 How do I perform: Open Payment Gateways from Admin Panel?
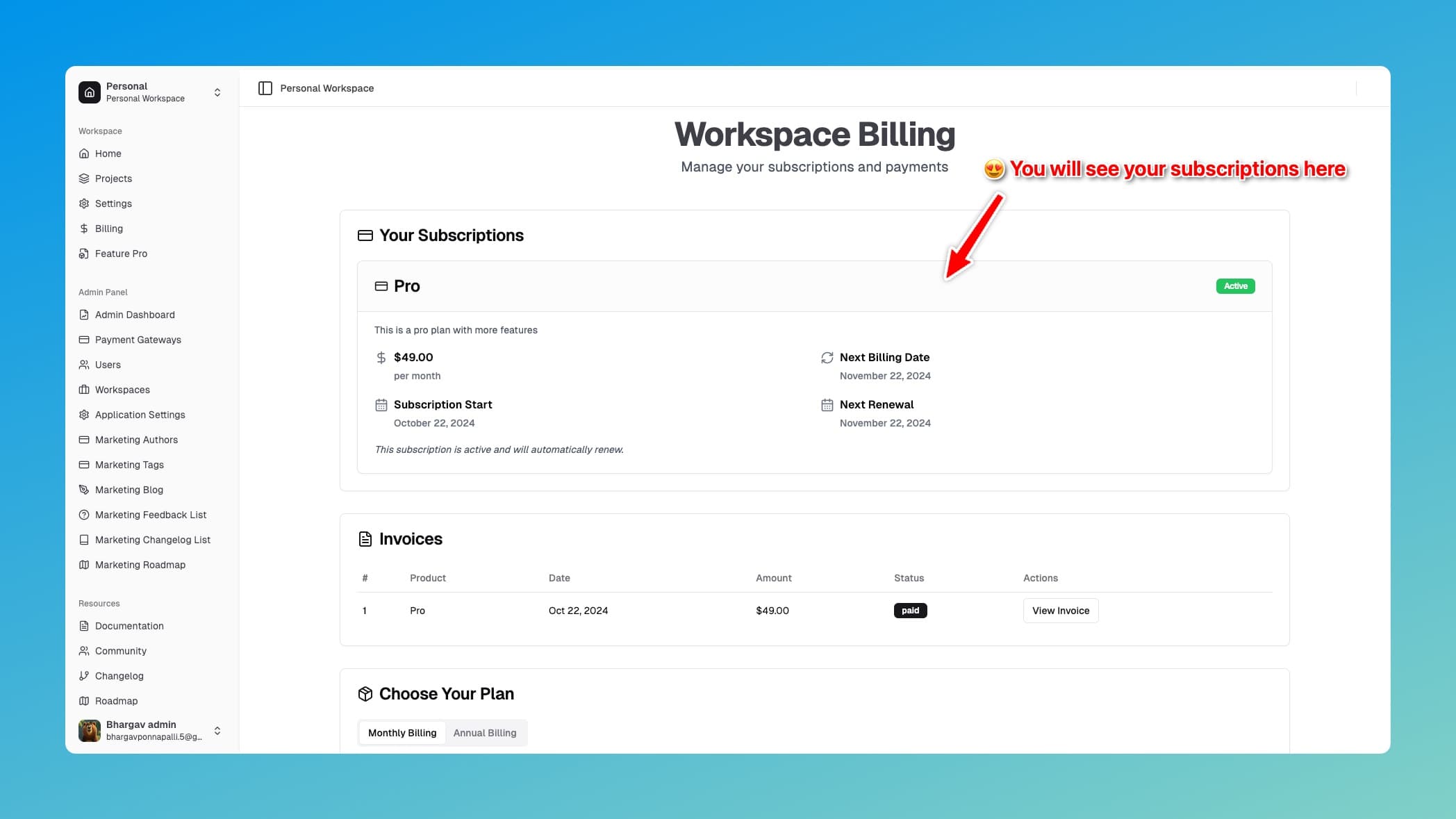[x=138, y=340]
